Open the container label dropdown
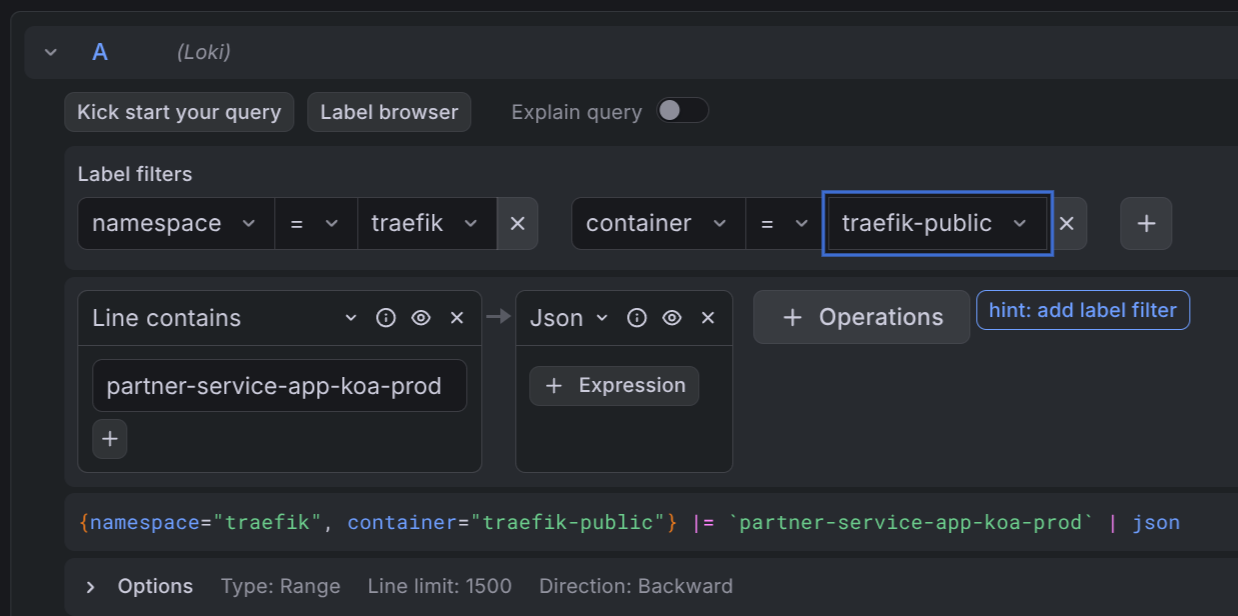The image size is (1238, 616). point(658,223)
